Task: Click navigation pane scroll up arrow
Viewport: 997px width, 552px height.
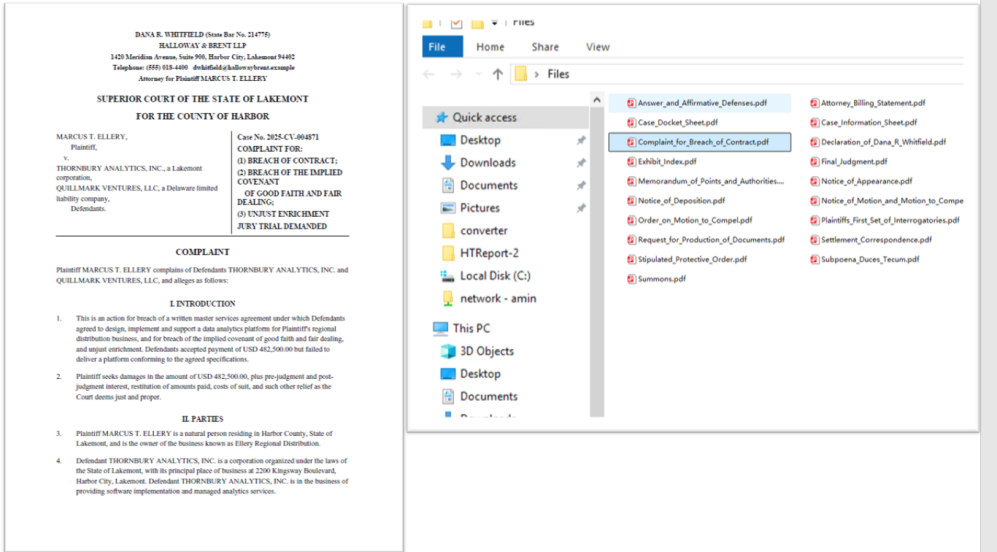Action: [596, 100]
